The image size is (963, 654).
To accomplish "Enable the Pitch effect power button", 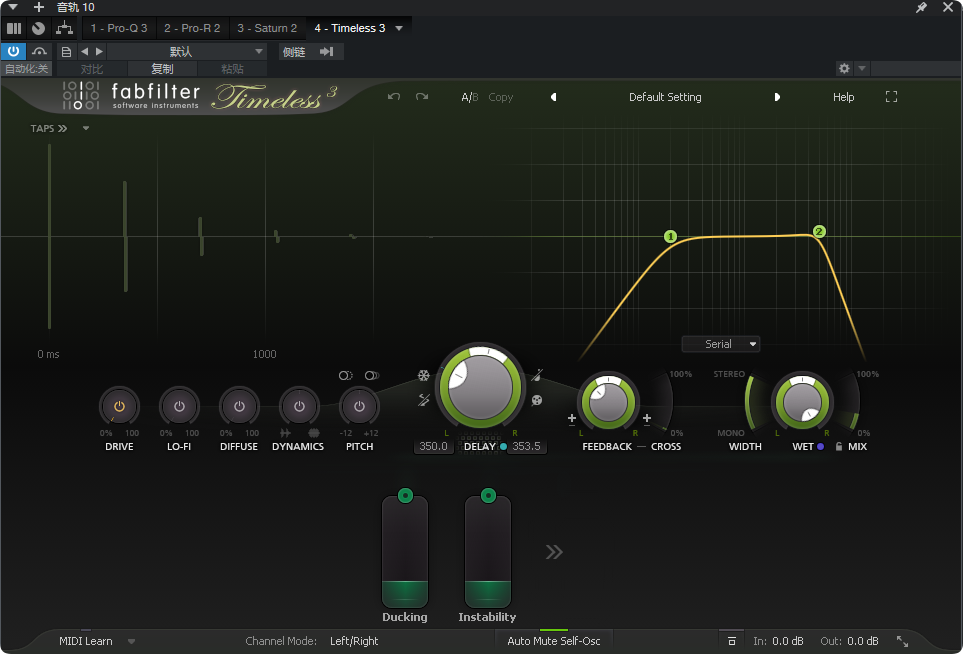I will pos(359,407).
